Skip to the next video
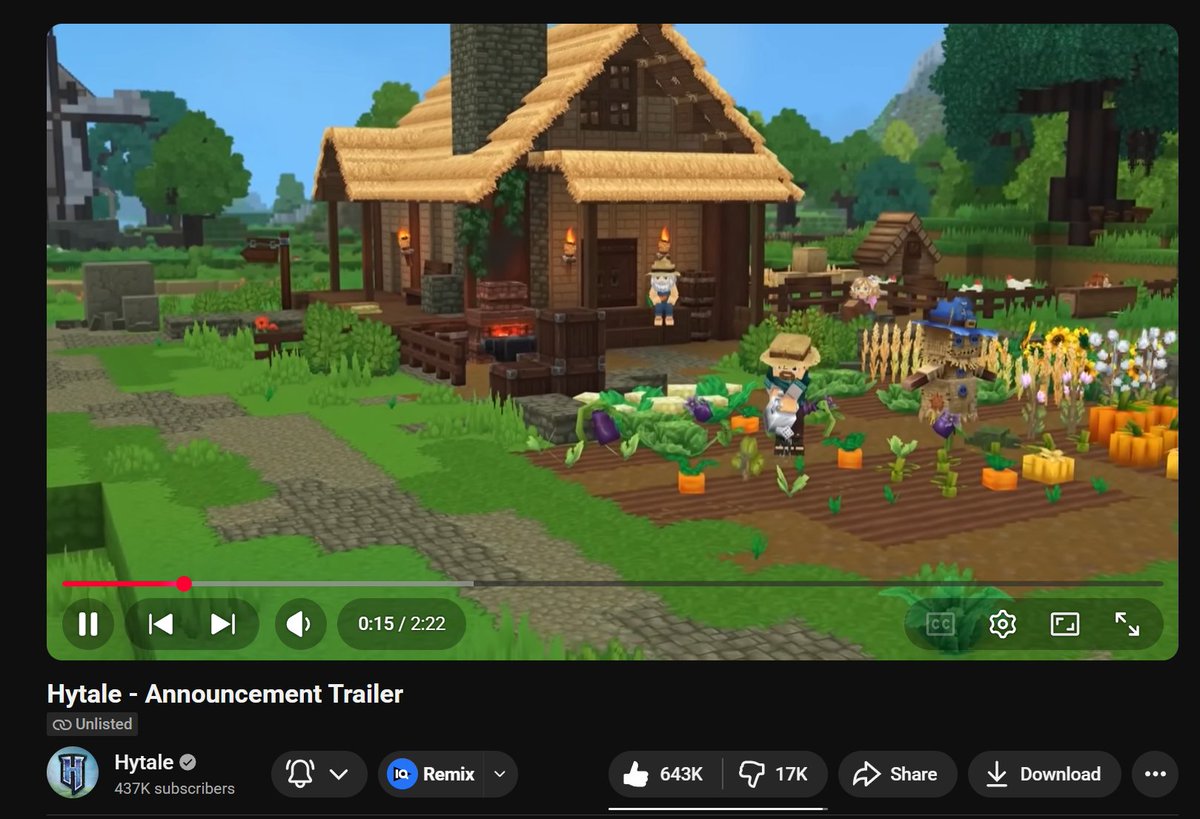The height and width of the screenshot is (819, 1200). pos(223,624)
